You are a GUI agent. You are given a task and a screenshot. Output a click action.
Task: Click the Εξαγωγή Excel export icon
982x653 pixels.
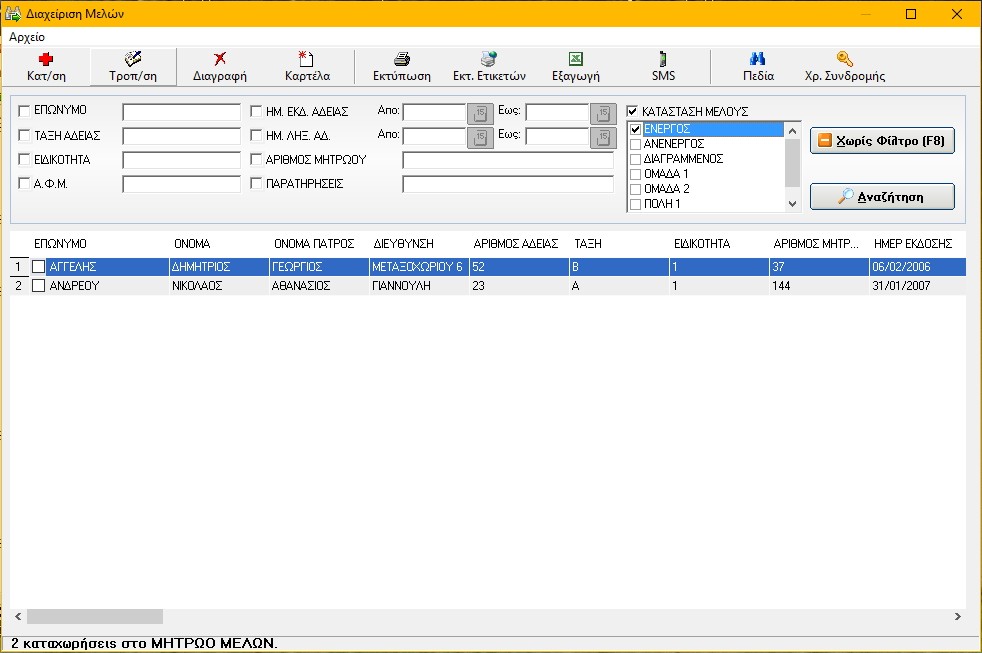tap(575, 60)
